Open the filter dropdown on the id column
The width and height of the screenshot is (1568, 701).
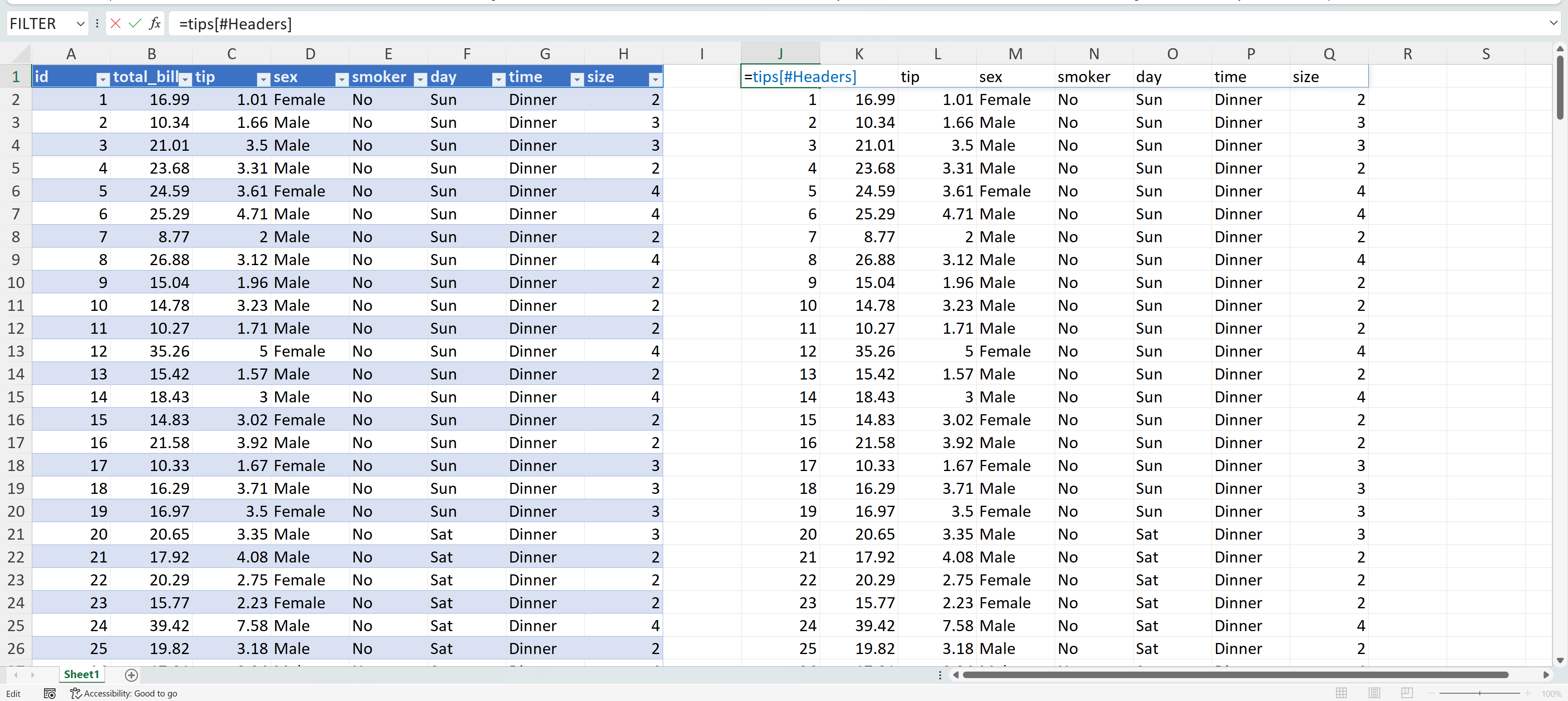click(x=102, y=79)
